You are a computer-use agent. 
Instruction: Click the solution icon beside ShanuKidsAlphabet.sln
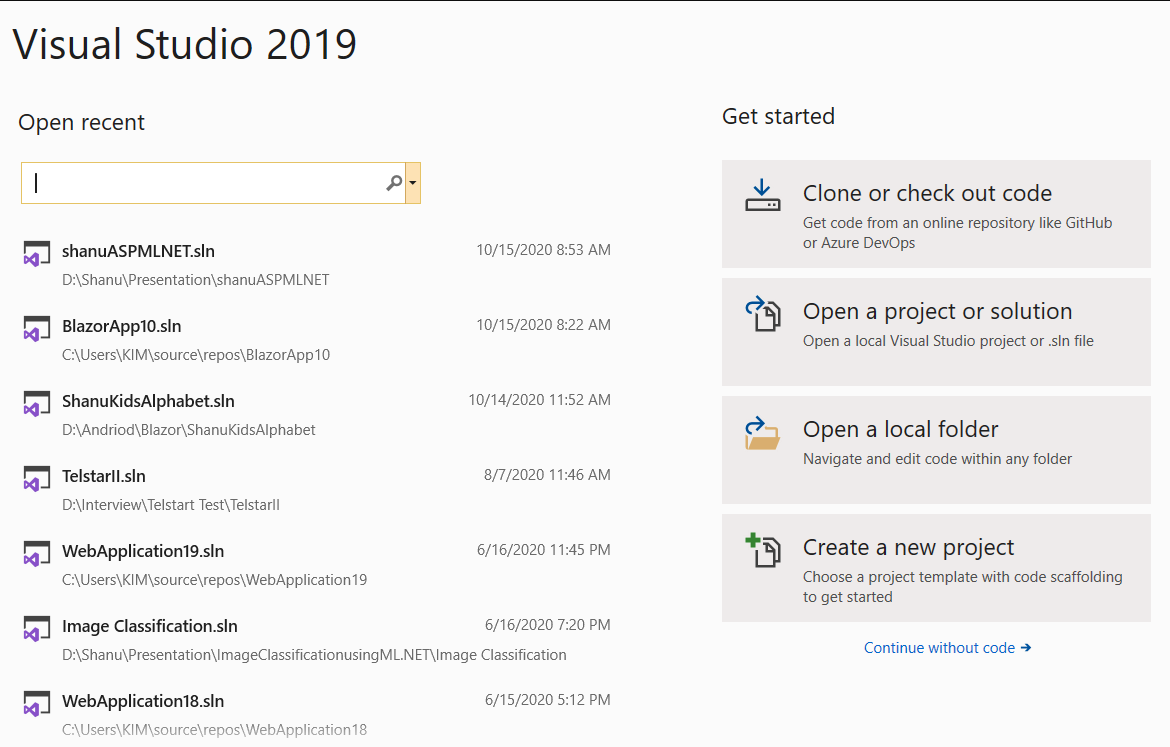(37, 404)
